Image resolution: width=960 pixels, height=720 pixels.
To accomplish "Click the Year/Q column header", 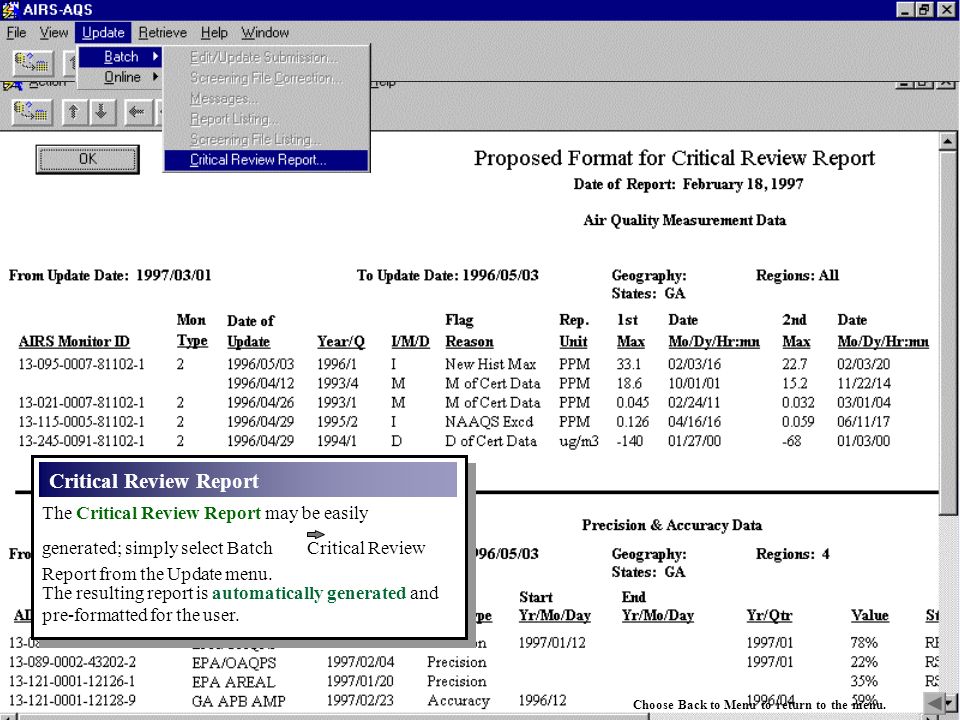I will 341,342.
